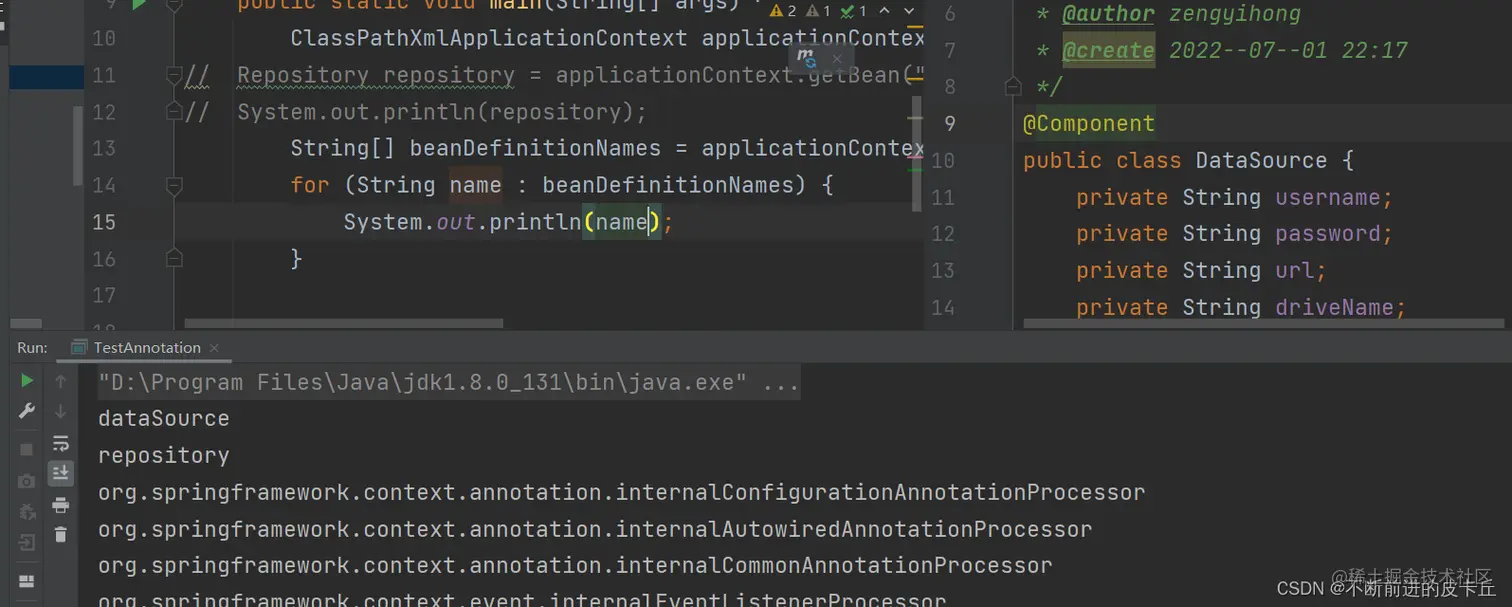Click commented System.out.println(repository) line
This screenshot has width=1512, height=607.
442,112
